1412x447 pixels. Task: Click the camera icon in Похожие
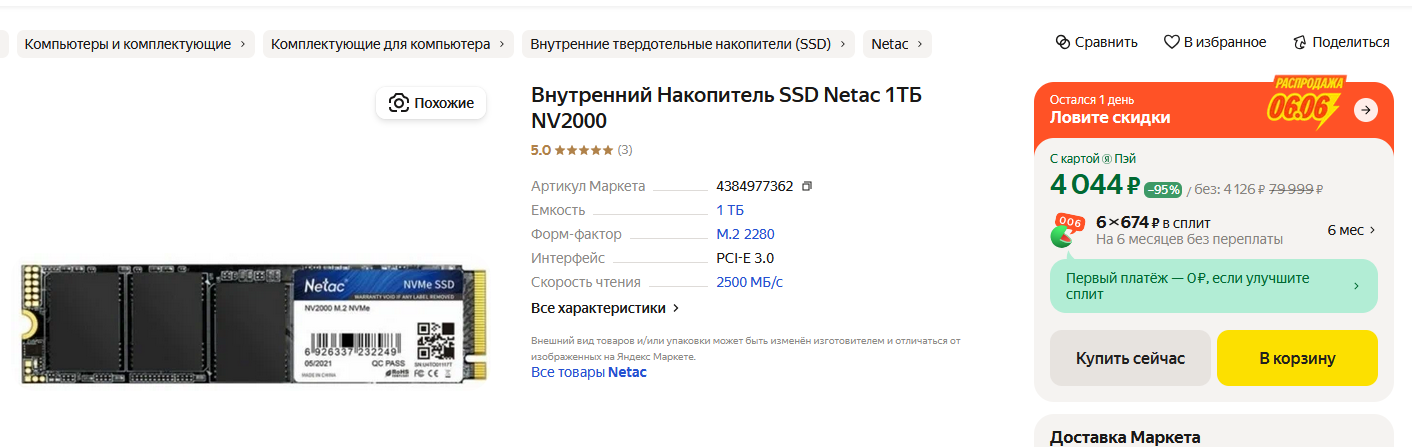tap(399, 103)
